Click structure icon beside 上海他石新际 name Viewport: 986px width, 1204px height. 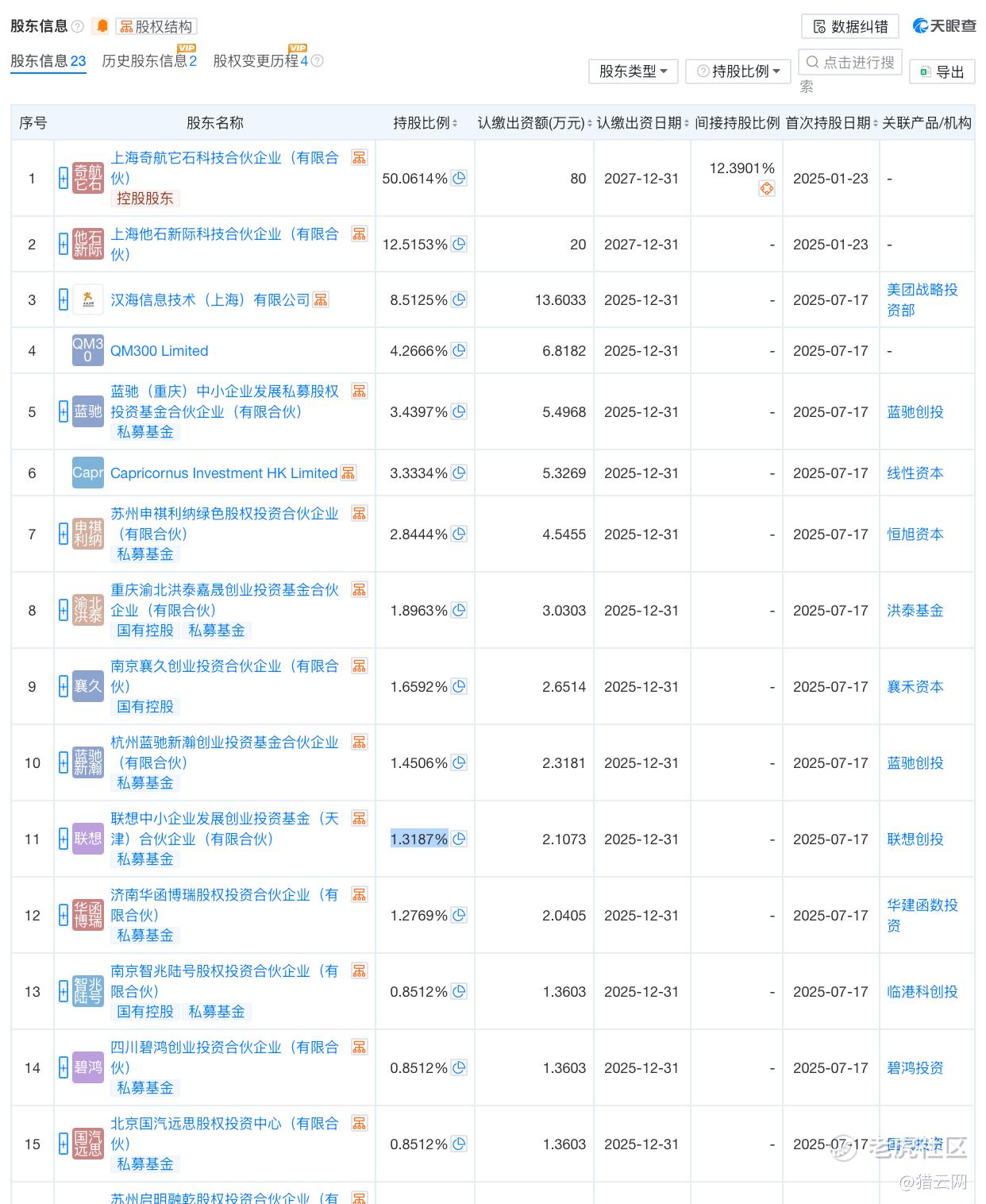click(360, 233)
